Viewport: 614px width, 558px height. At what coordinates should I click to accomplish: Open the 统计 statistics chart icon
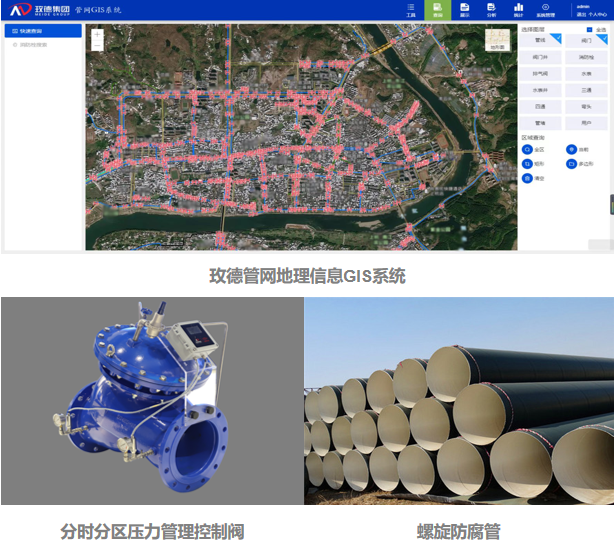(x=518, y=10)
